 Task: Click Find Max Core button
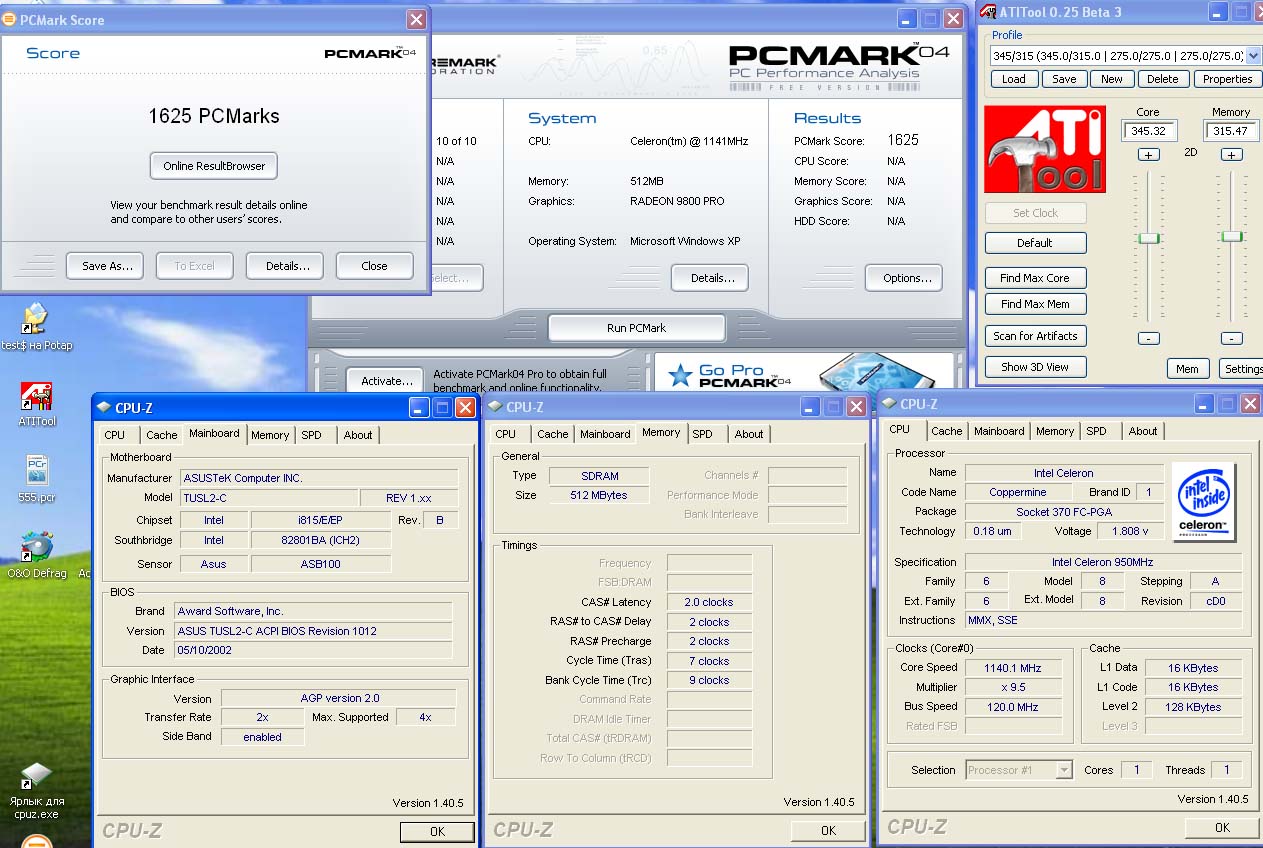pos(1035,278)
